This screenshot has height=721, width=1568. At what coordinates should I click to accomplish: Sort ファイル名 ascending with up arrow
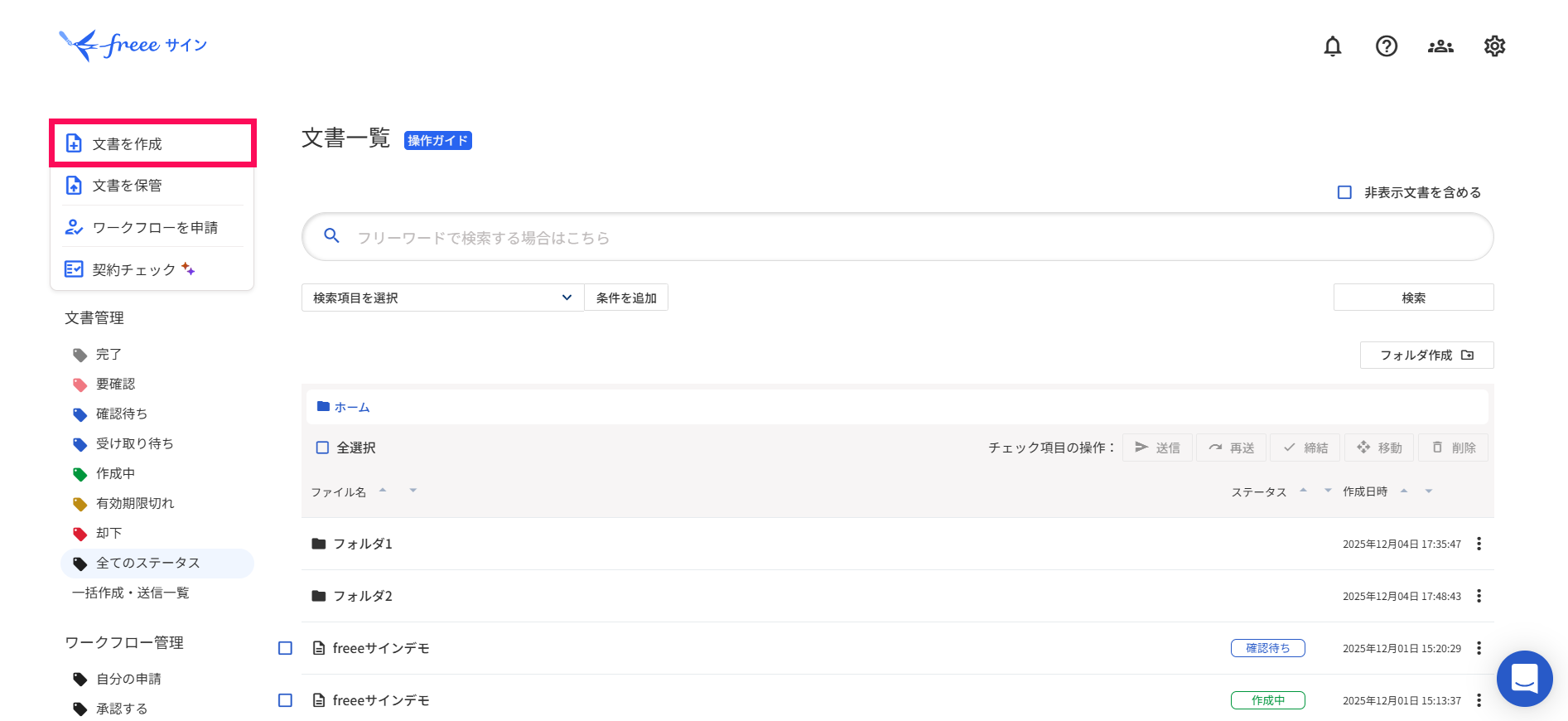383,490
